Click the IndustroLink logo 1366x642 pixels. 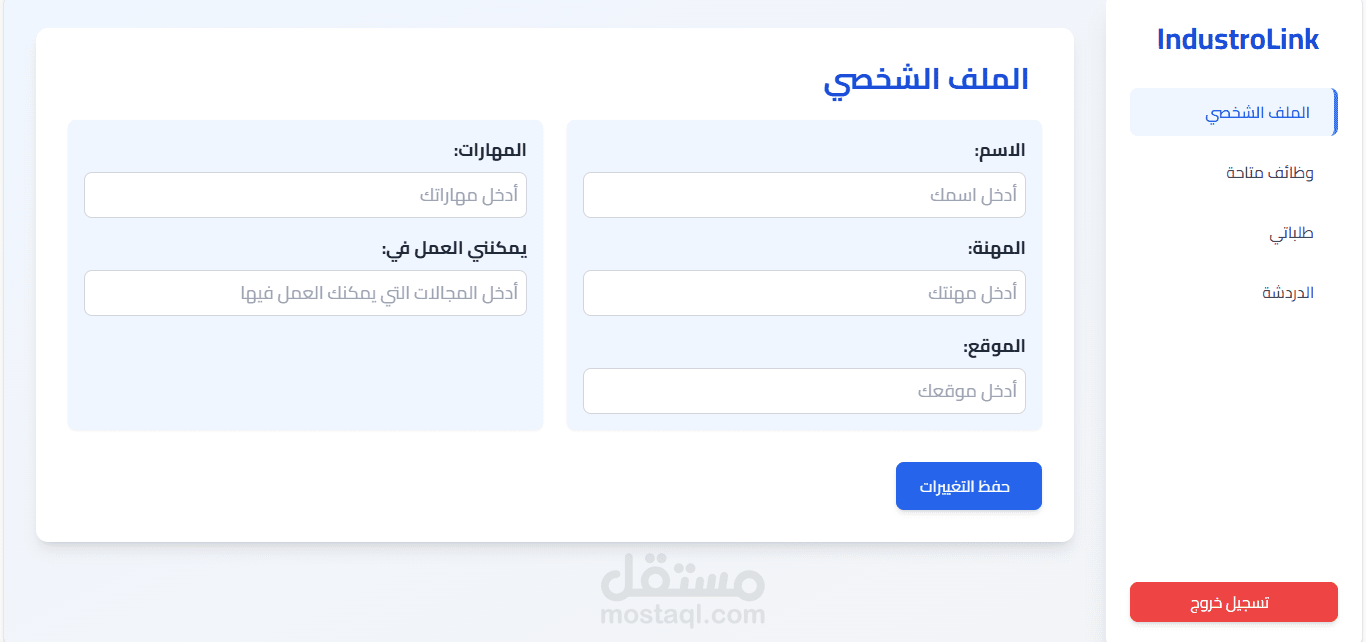coord(1237,40)
